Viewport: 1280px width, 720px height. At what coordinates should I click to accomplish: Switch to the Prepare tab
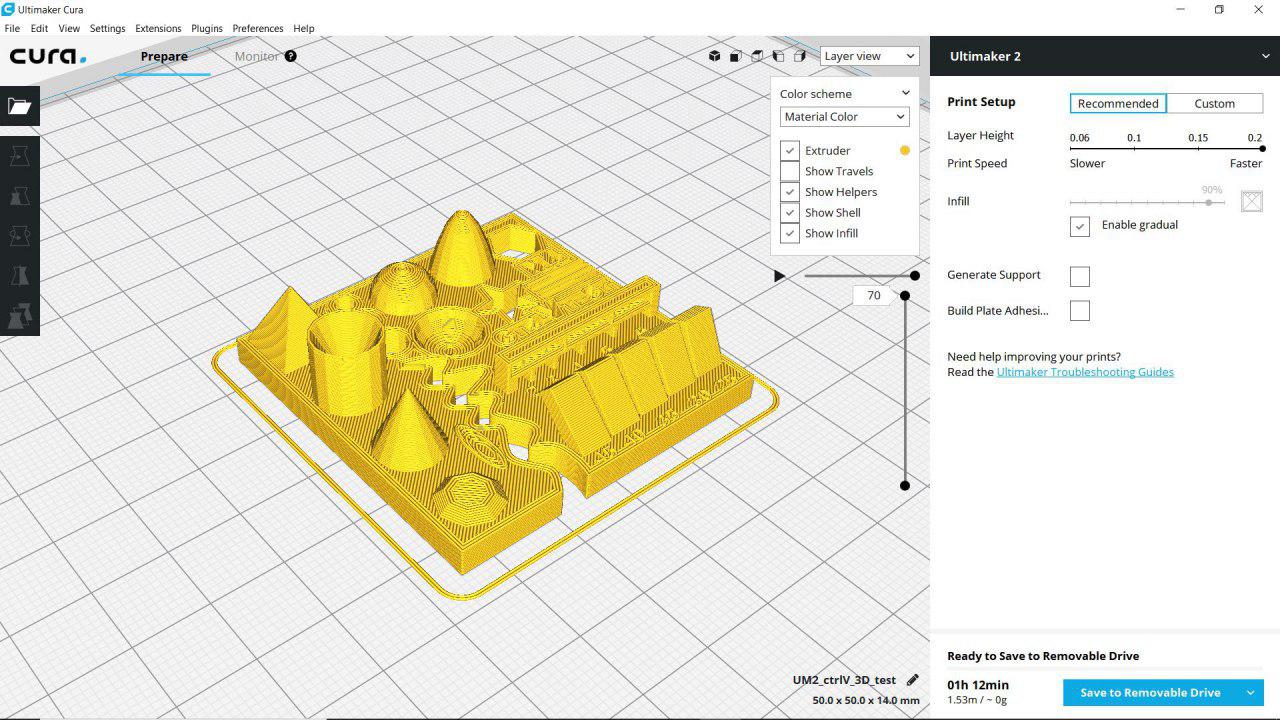(164, 56)
